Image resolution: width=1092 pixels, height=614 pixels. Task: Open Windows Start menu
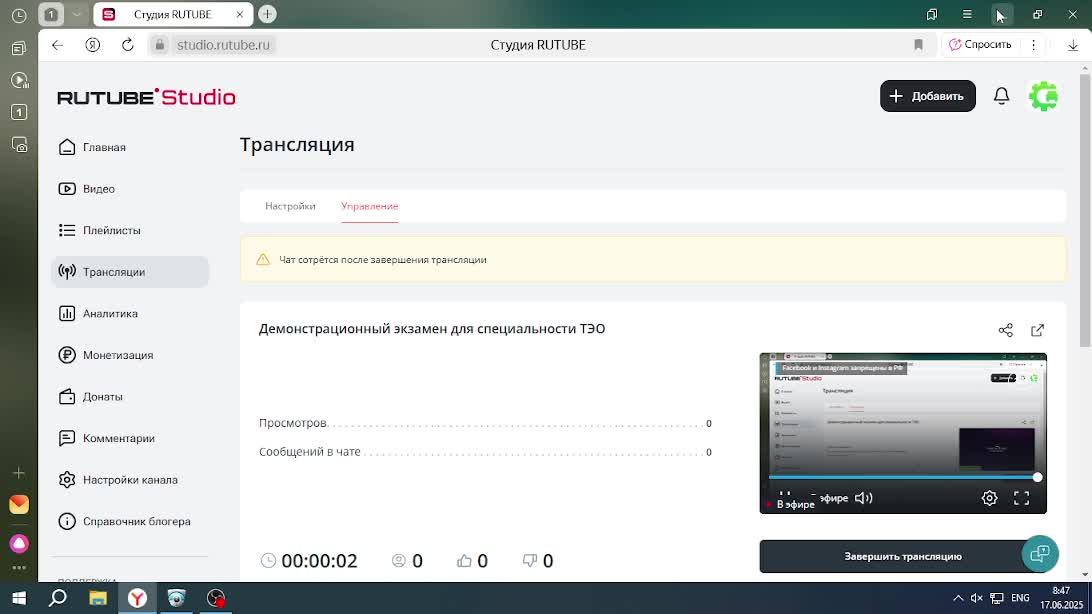tap(19, 598)
